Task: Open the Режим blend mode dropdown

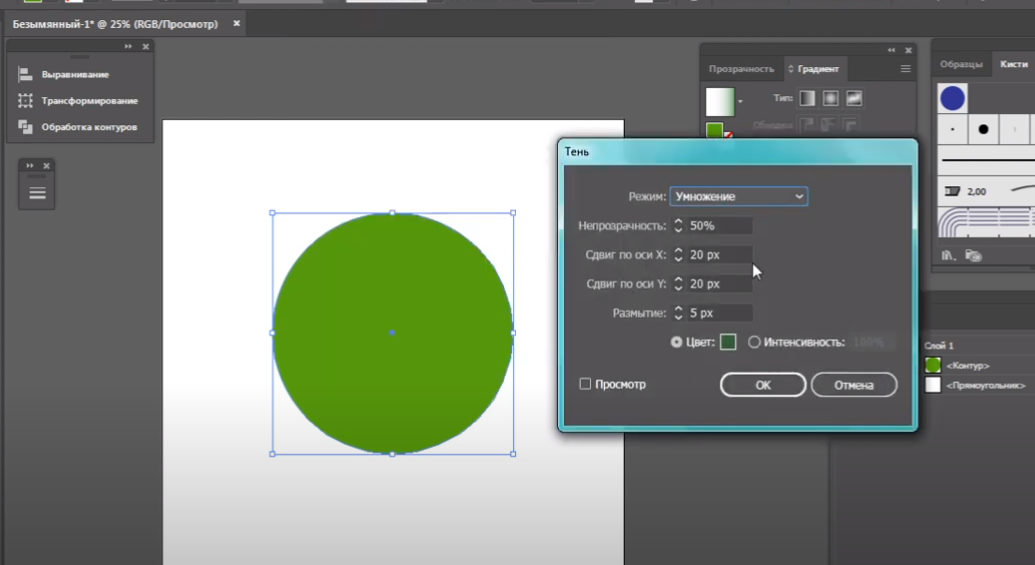Action: 738,197
